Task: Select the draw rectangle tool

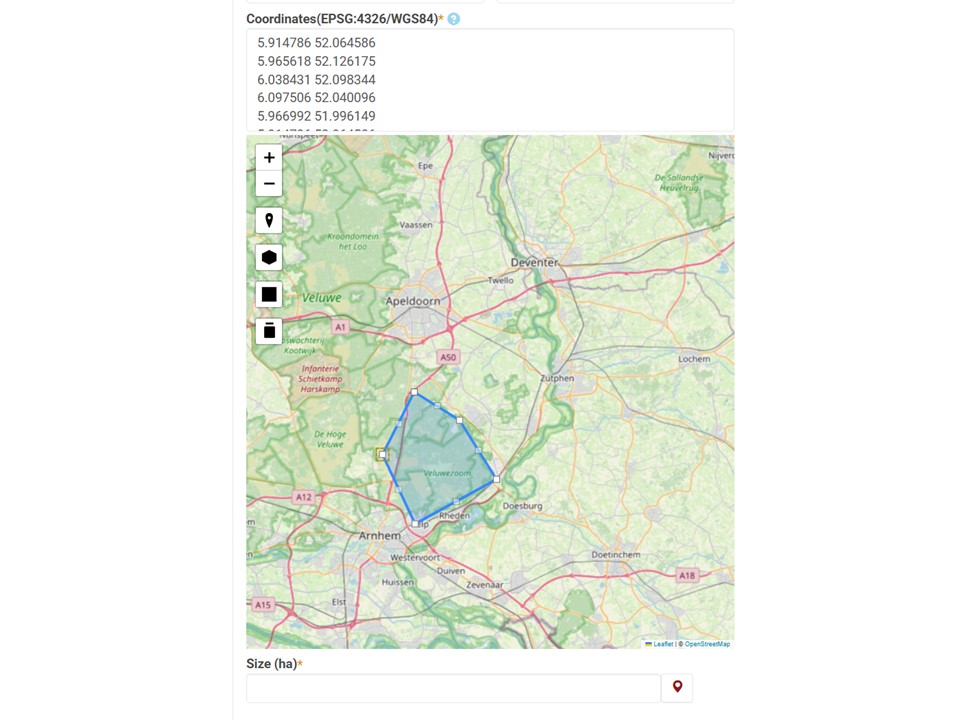Action: 269,295
